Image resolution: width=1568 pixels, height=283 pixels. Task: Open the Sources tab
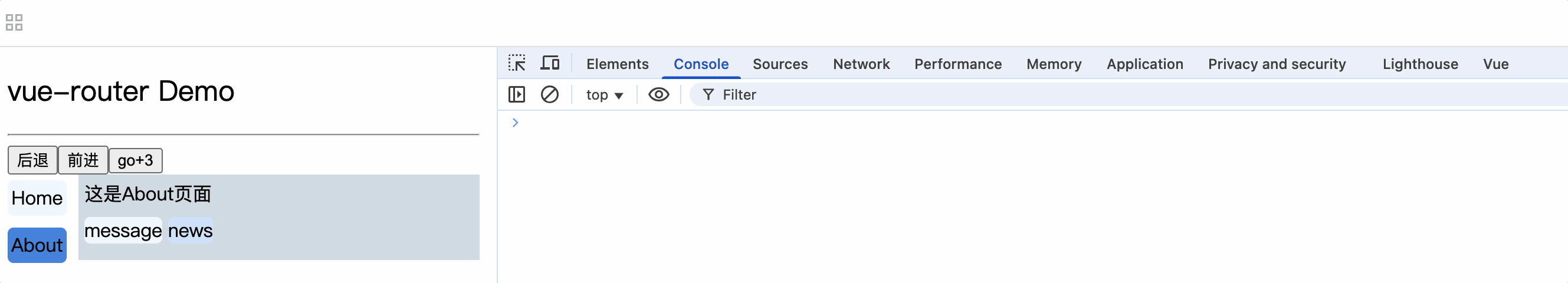pos(780,64)
